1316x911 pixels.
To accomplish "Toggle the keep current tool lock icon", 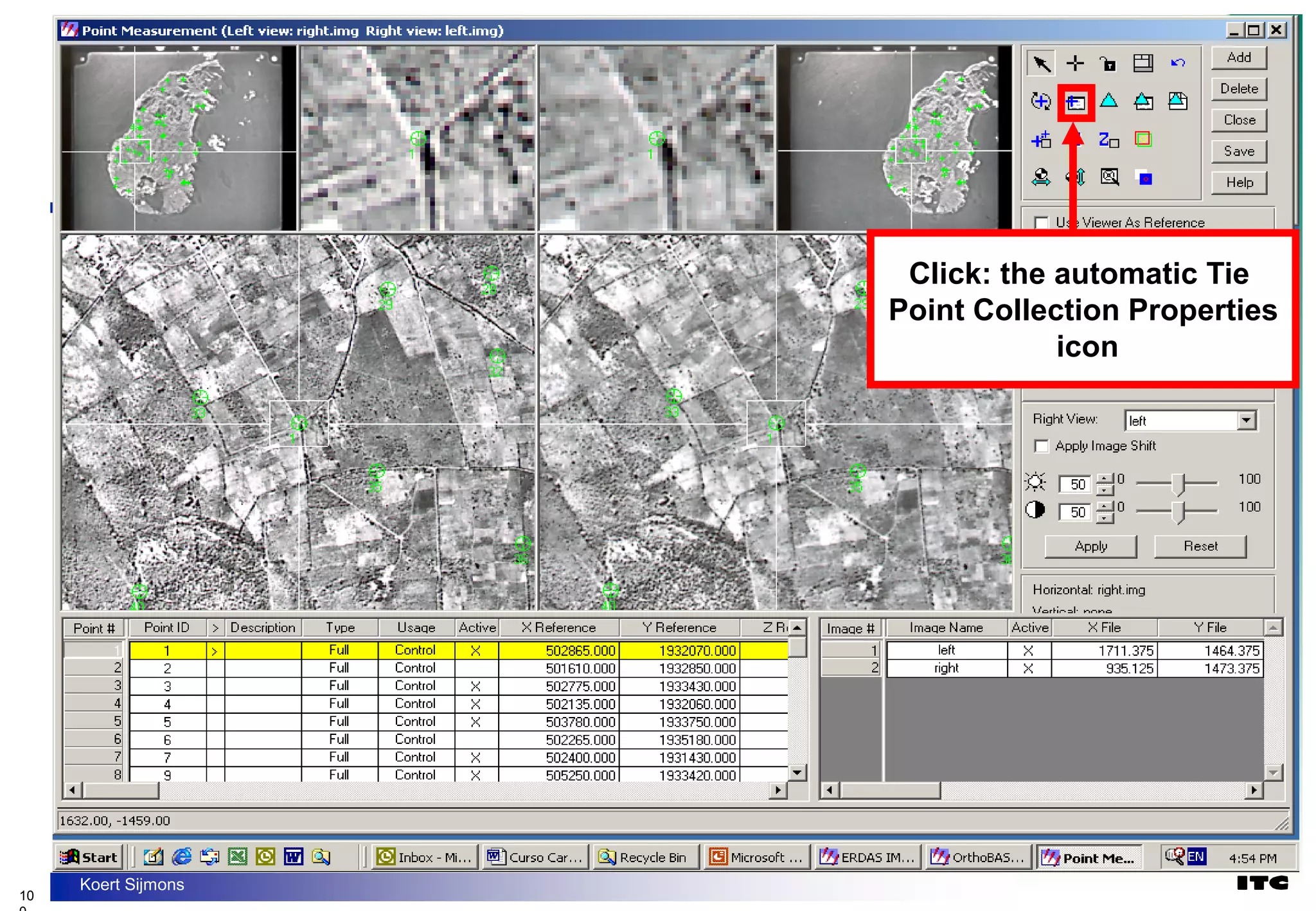I will coord(1108,64).
